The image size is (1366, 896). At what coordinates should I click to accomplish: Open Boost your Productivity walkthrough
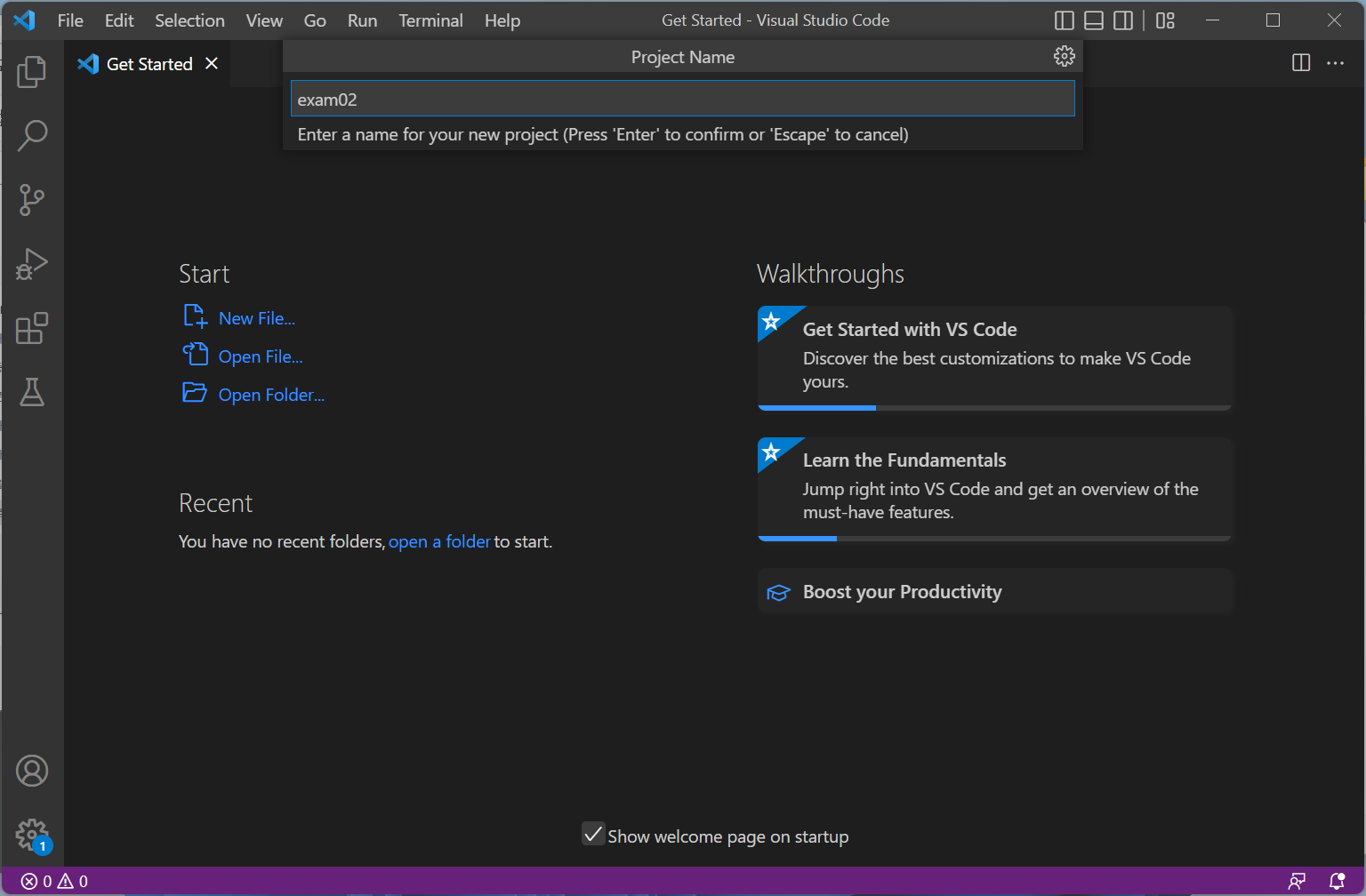pos(994,592)
